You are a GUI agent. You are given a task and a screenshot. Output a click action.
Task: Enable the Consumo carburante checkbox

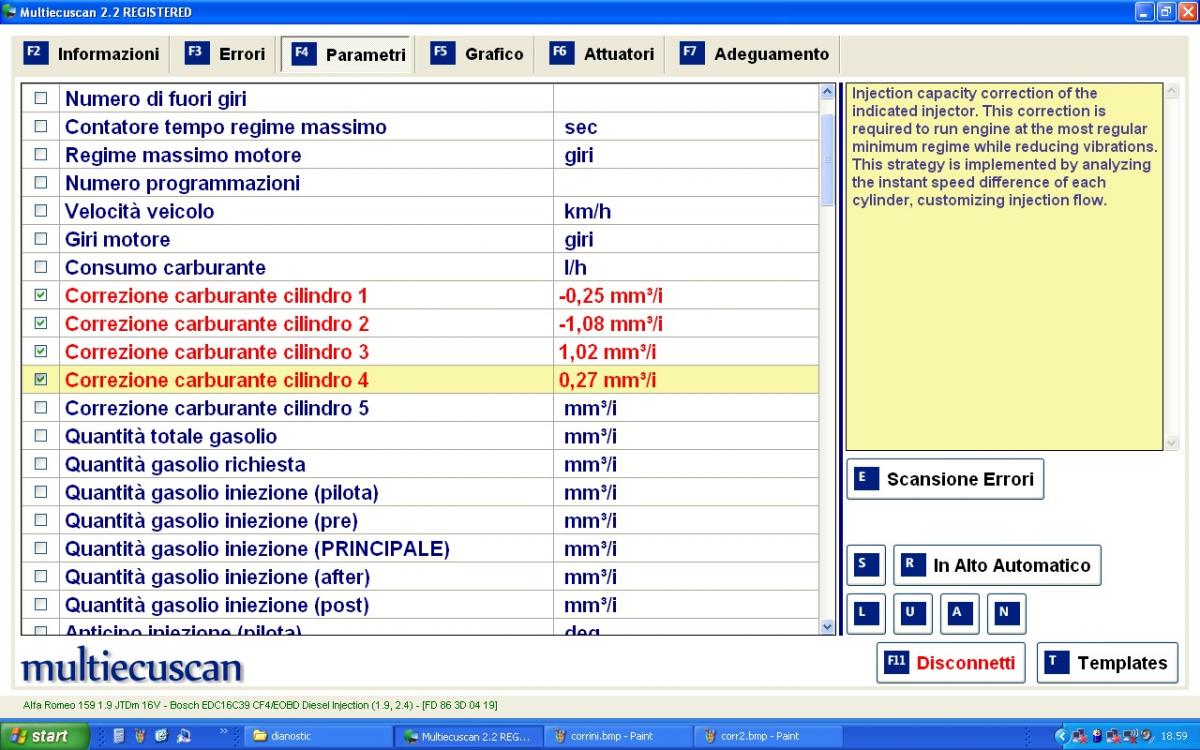coord(41,267)
